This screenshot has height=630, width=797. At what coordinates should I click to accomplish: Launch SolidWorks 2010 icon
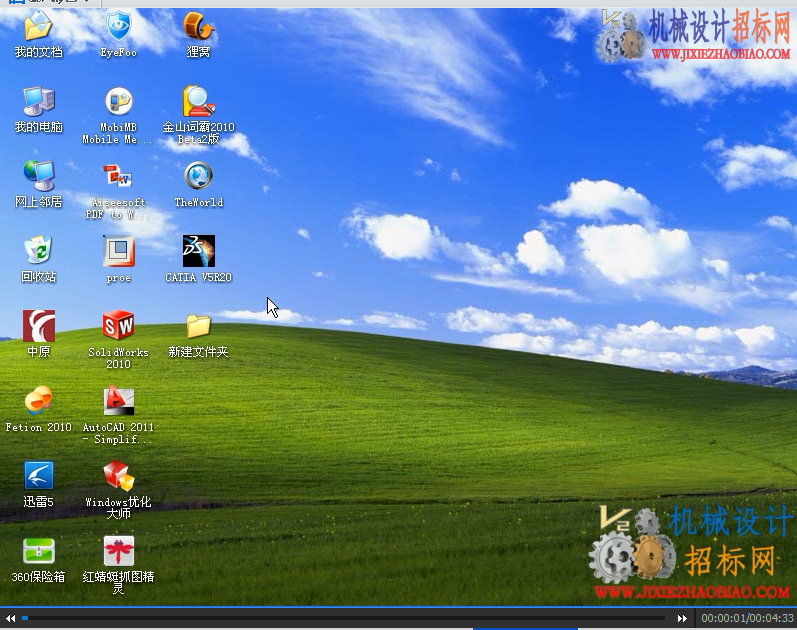tap(118, 325)
